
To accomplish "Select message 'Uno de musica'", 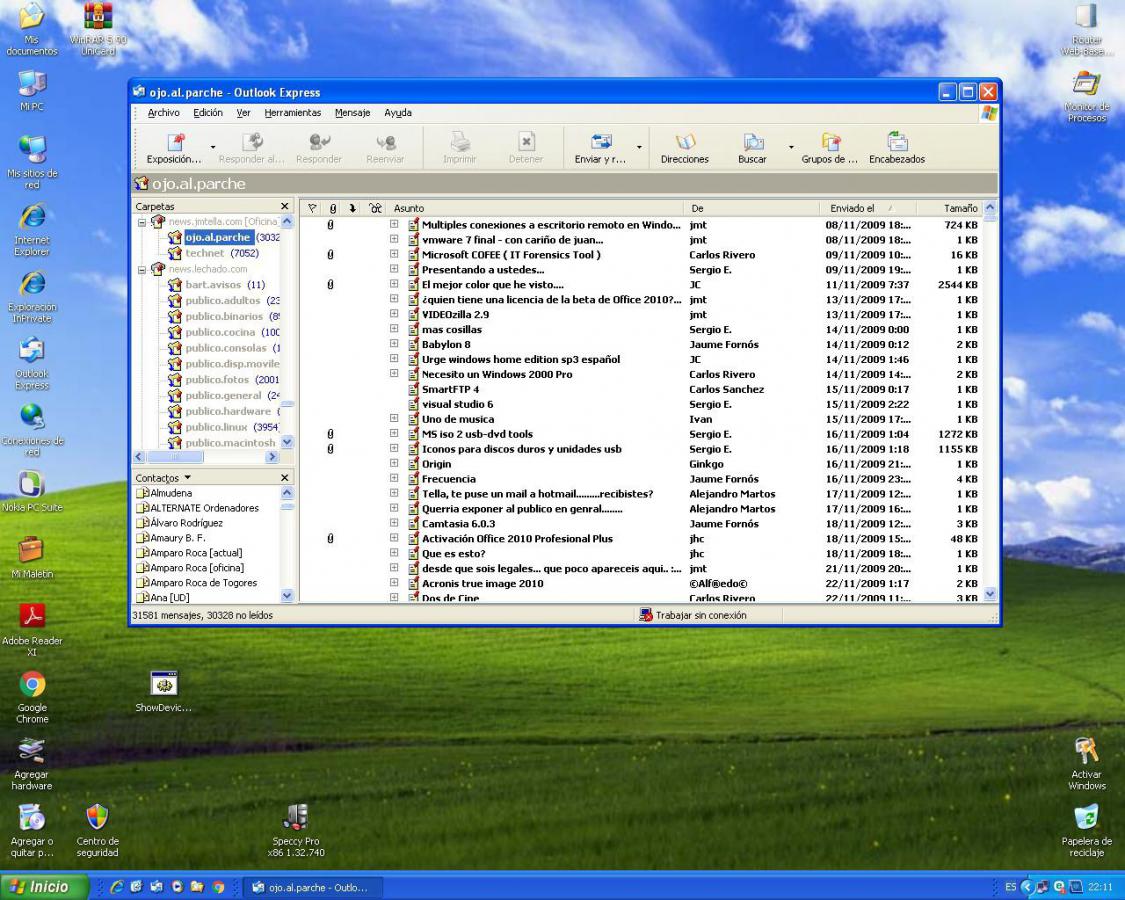I will [457, 419].
